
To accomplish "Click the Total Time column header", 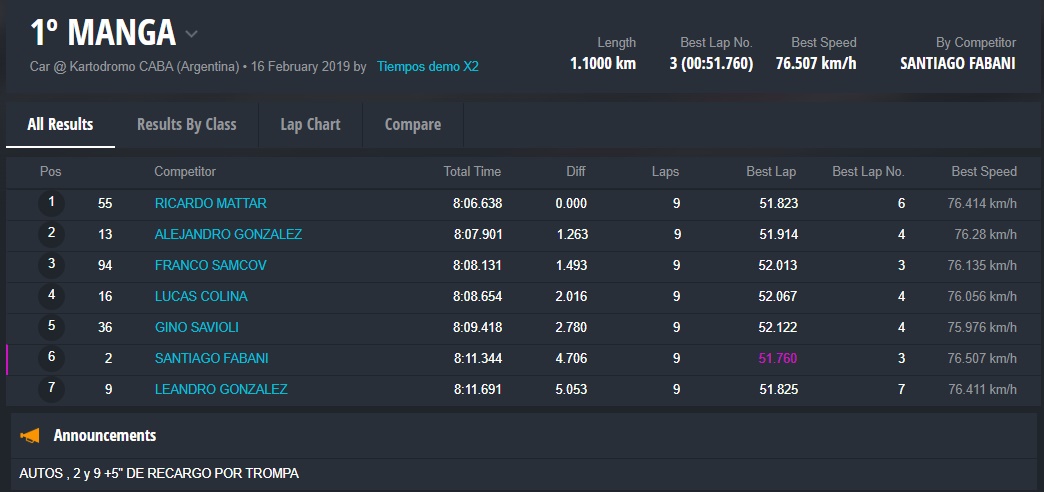I will [x=472, y=172].
